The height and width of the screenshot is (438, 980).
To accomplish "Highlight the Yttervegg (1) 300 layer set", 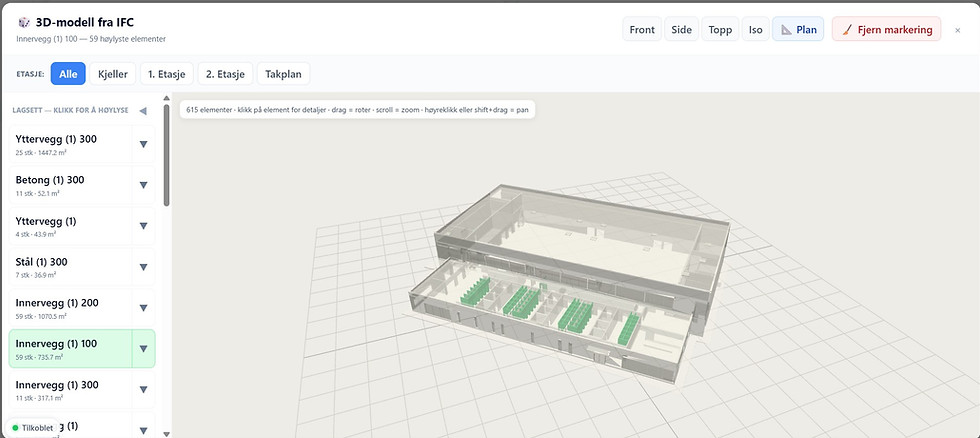I will pyautogui.click(x=70, y=144).
